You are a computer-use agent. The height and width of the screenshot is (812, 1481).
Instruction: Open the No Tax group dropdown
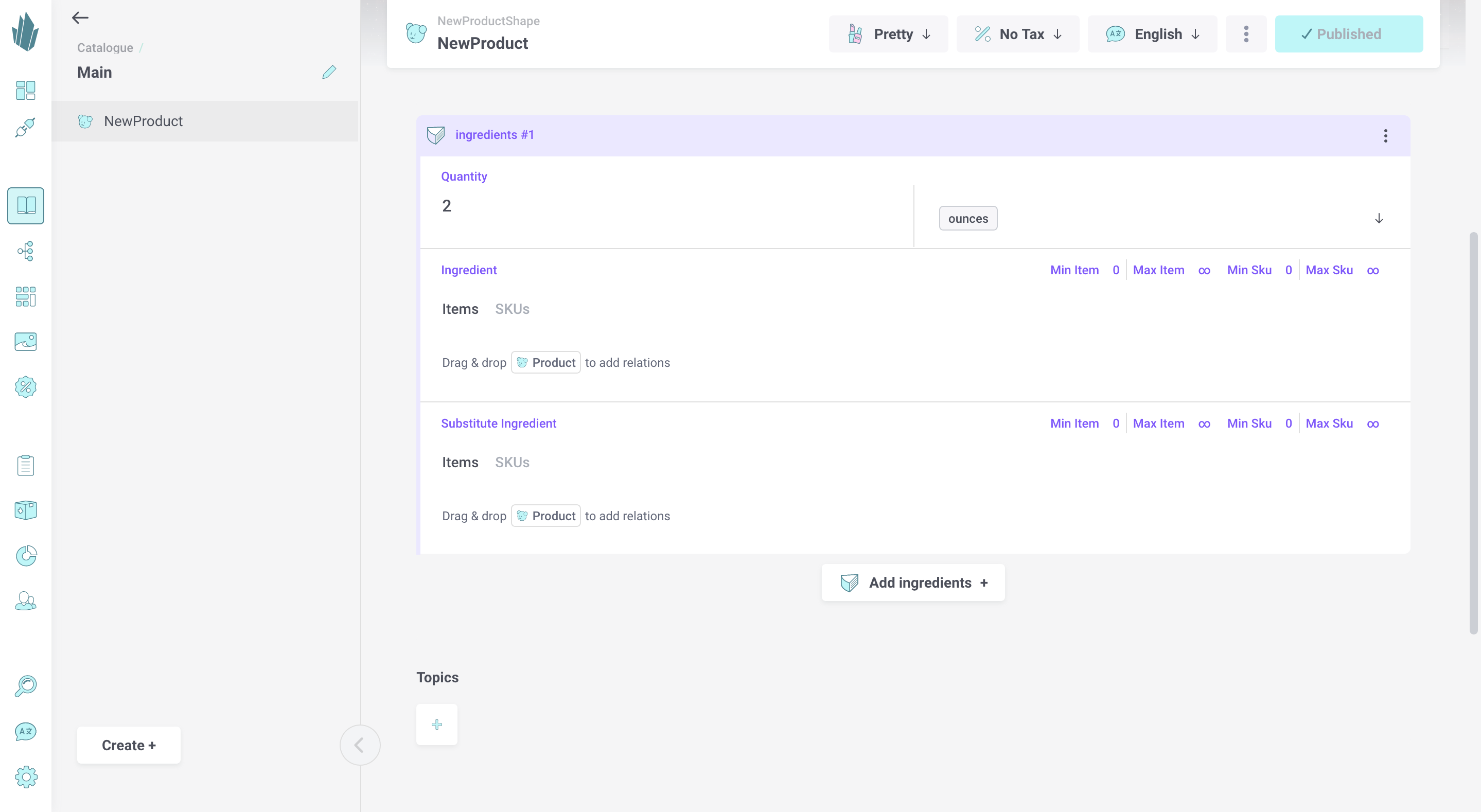click(1018, 34)
